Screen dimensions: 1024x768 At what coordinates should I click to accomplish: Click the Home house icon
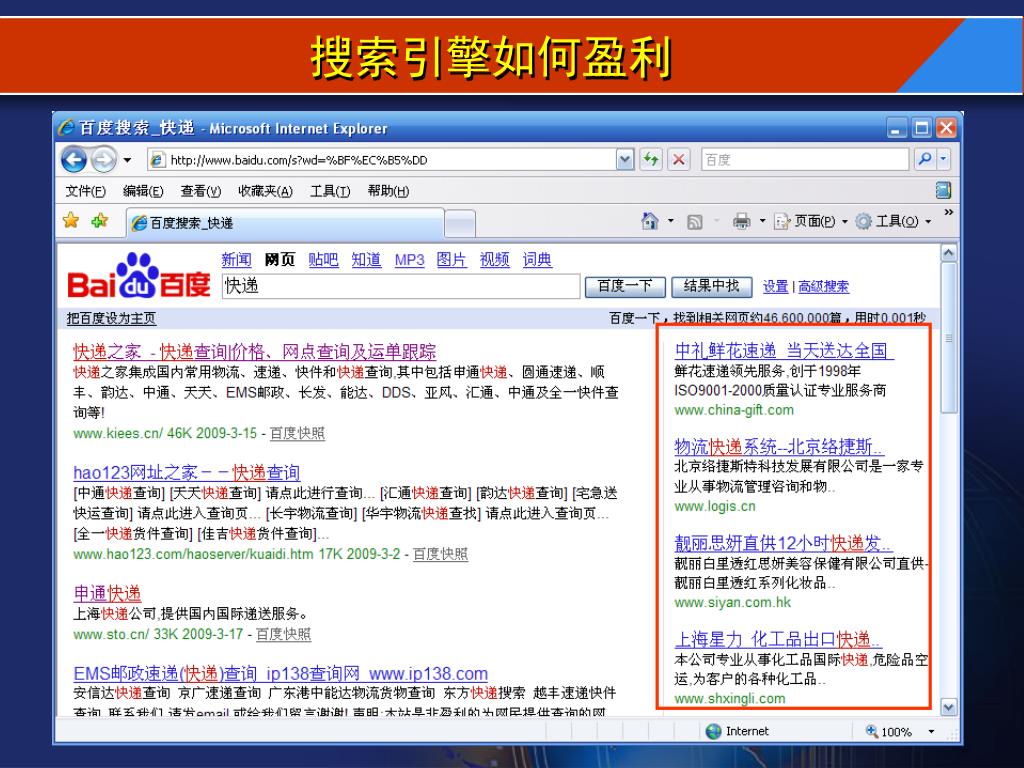tap(650, 221)
